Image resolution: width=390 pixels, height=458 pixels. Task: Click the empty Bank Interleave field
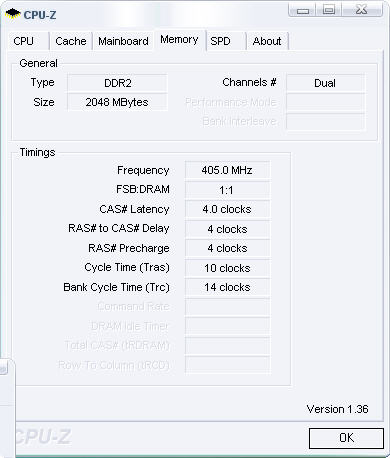[325, 121]
